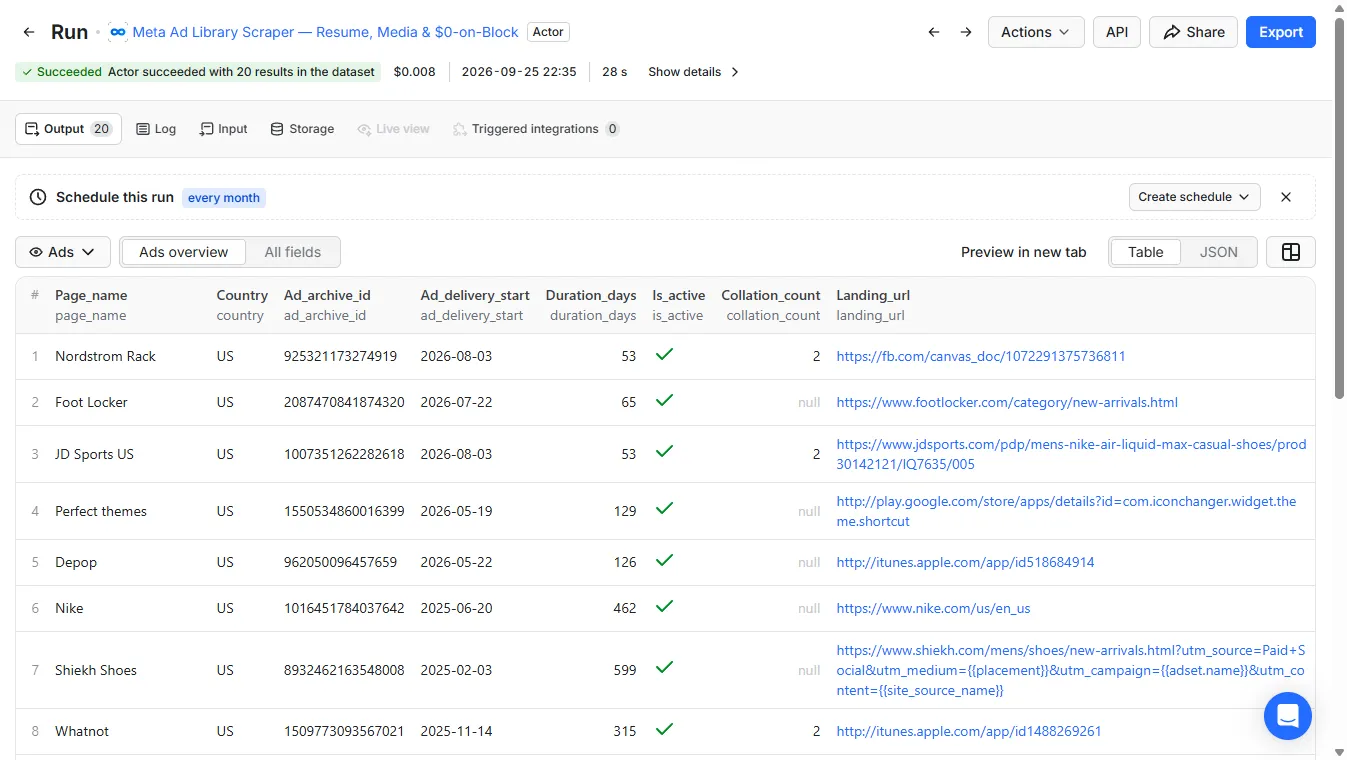1347x760 pixels.
Task: Open the nike.com/us/en_us link
Action: coord(933,608)
